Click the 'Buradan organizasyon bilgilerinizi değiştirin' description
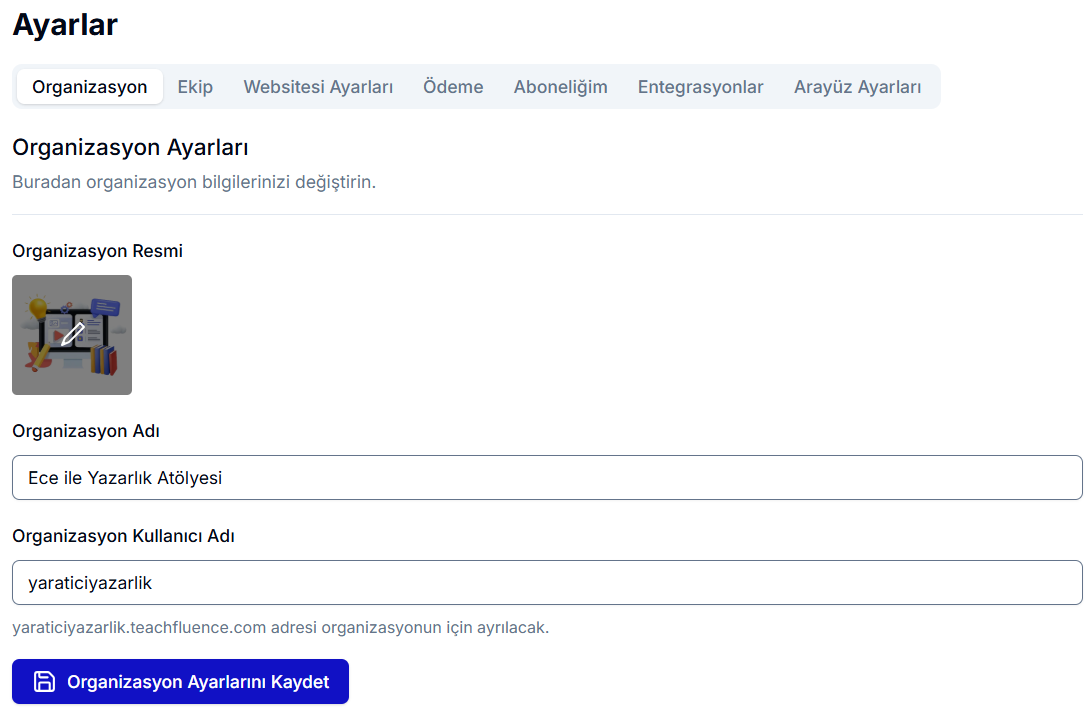The height and width of the screenshot is (722, 1089). click(194, 183)
